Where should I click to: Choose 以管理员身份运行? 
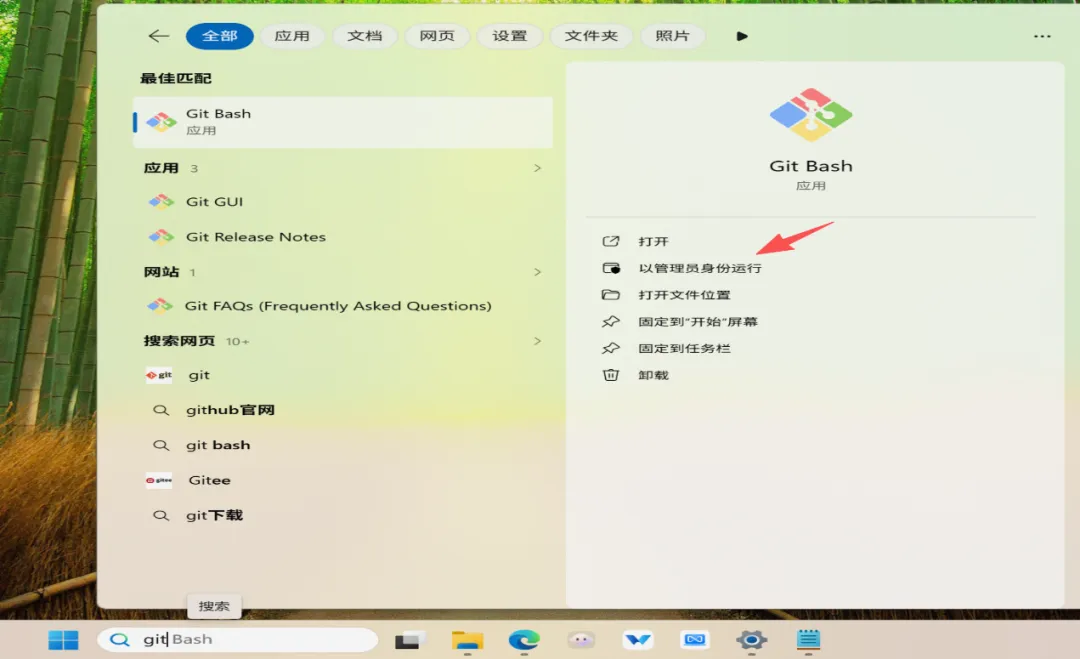point(700,269)
